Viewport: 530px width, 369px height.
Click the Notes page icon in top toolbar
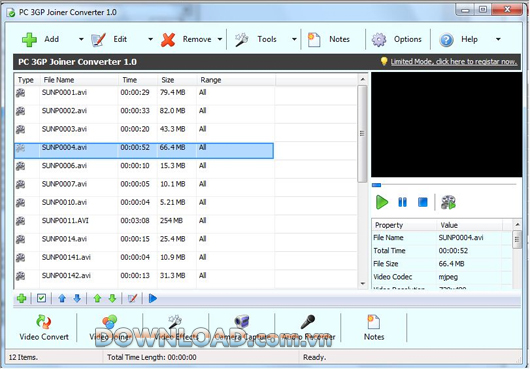(x=314, y=40)
